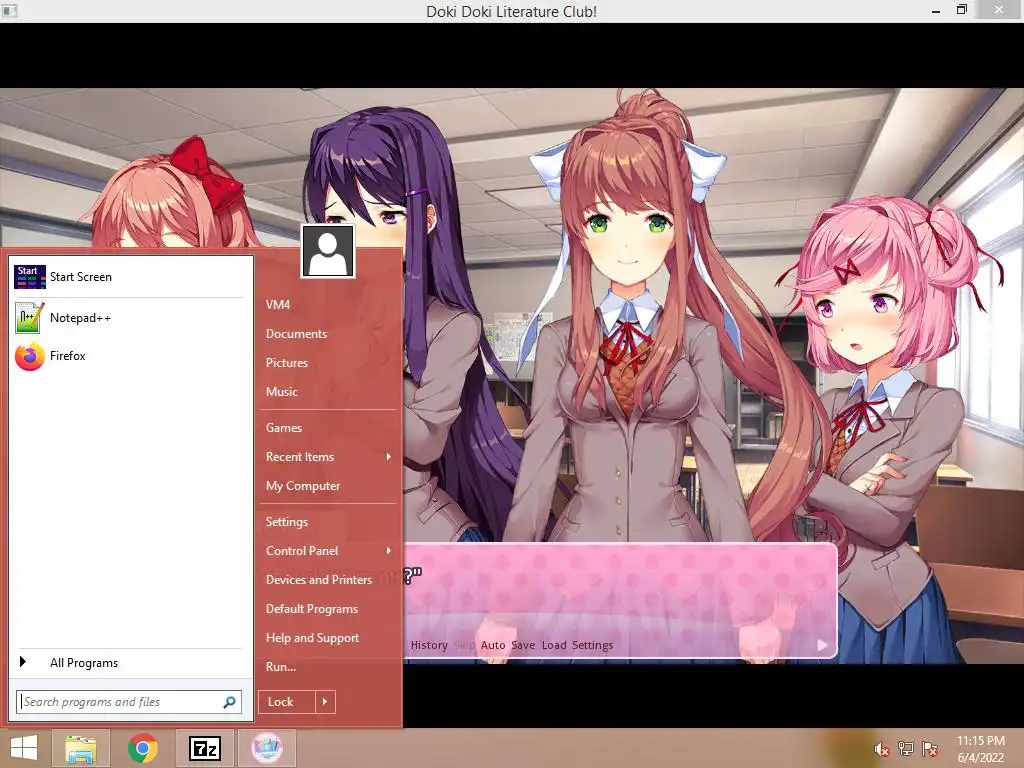Click the search magnifier icon

pyautogui.click(x=229, y=702)
